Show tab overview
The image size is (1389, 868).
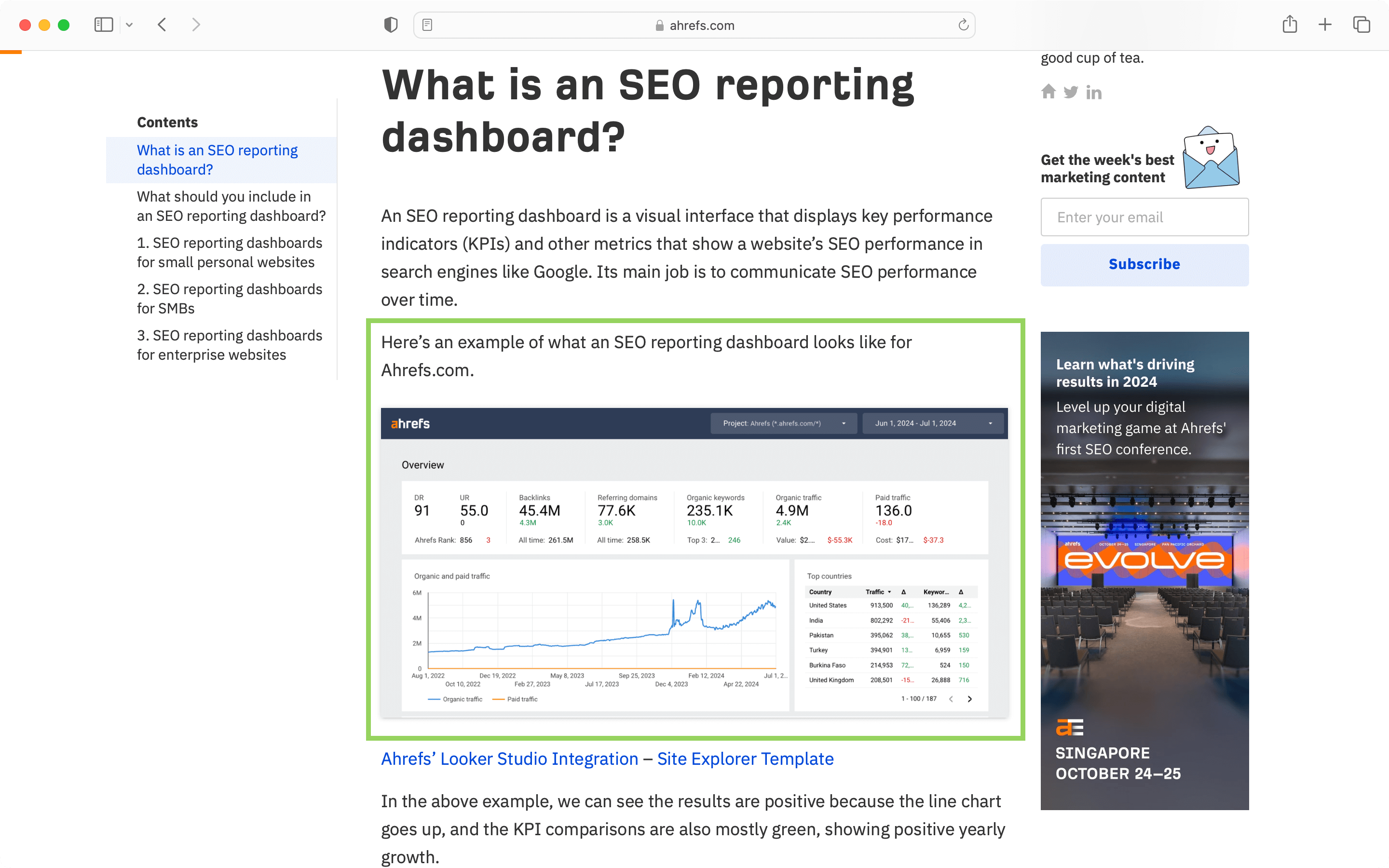[x=1362, y=25]
